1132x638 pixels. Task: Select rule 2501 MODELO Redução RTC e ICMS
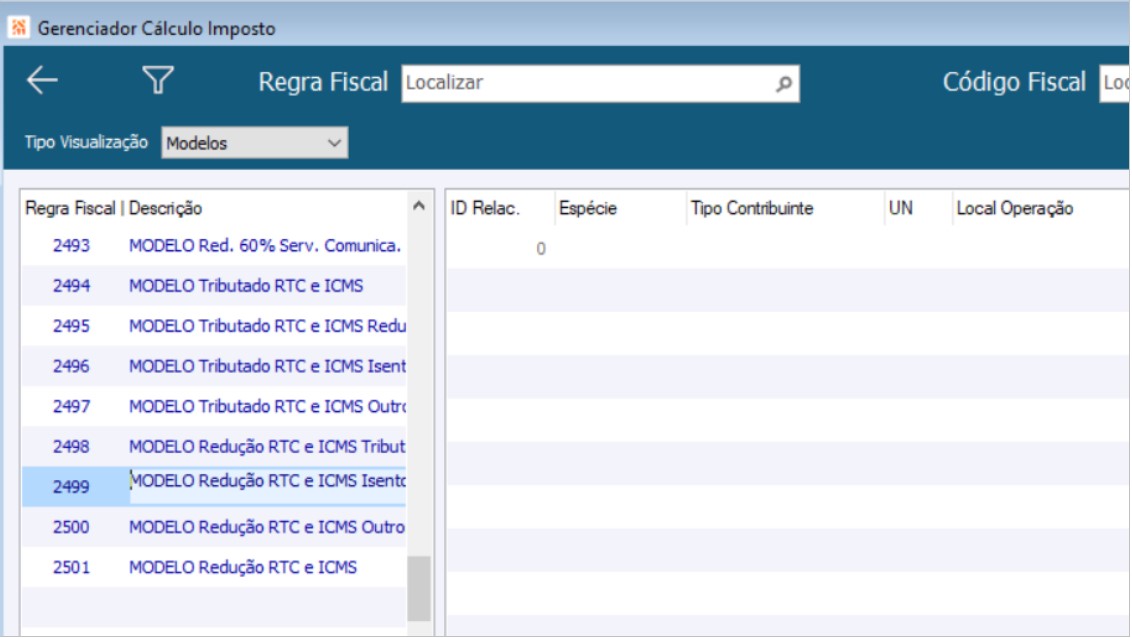pyautogui.click(x=214, y=567)
